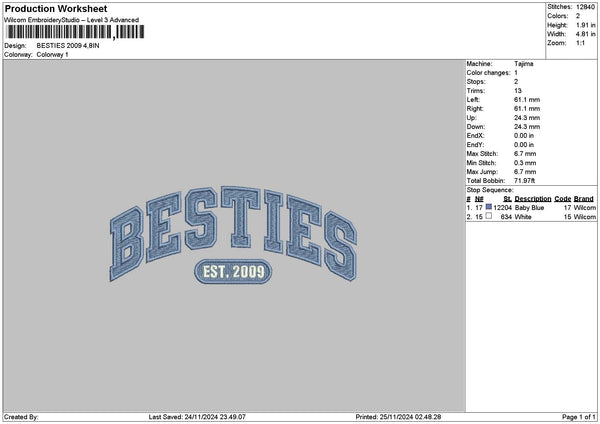This screenshot has height=424, width=600.
Task: Click the Last Saved timestamp
Action: coord(197,417)
